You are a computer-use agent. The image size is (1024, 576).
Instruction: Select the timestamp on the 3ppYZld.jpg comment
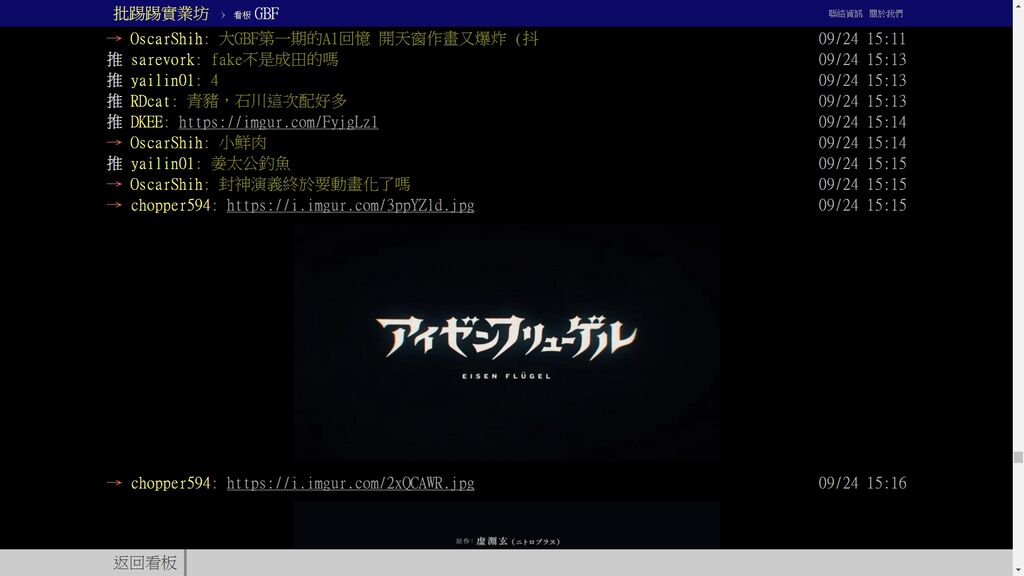pyautogui.click(x=862, y=206)
